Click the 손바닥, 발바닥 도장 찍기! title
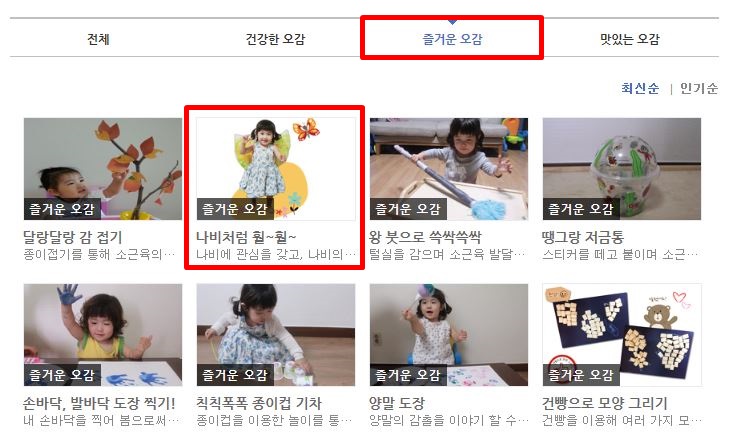733x442 pixels. [x=99, y=403]
